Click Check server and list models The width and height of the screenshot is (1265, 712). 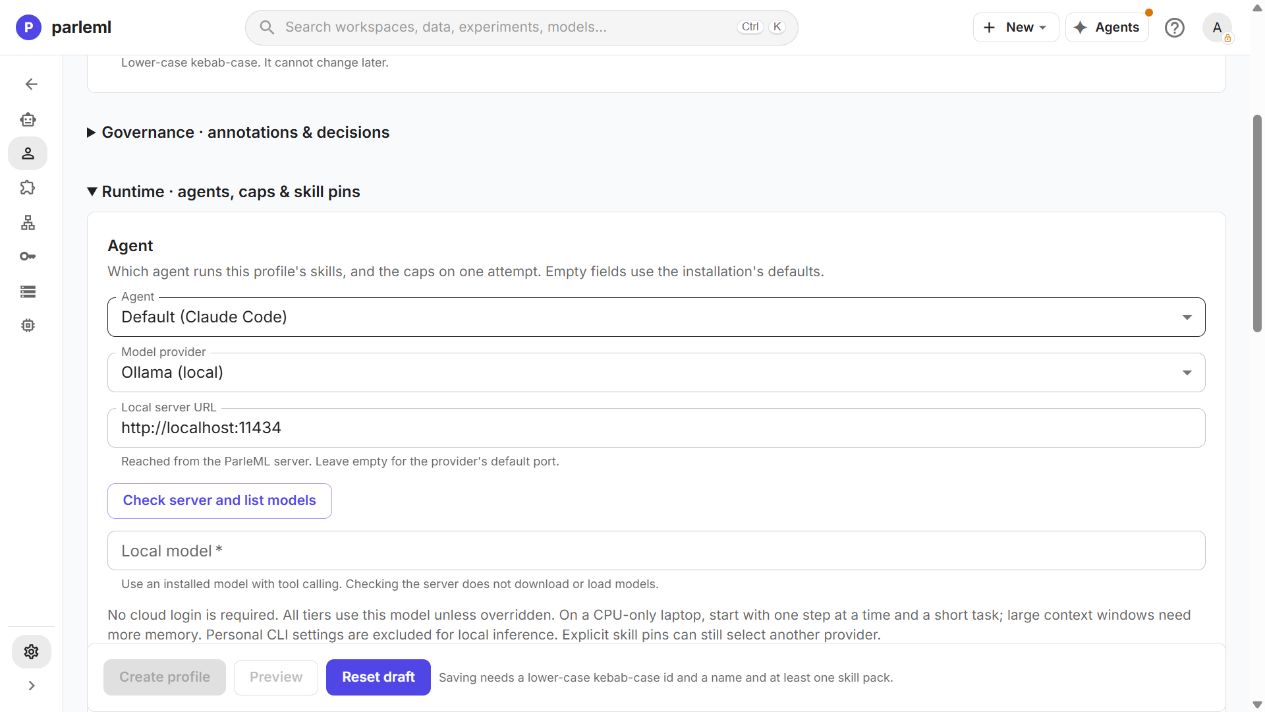219,500
